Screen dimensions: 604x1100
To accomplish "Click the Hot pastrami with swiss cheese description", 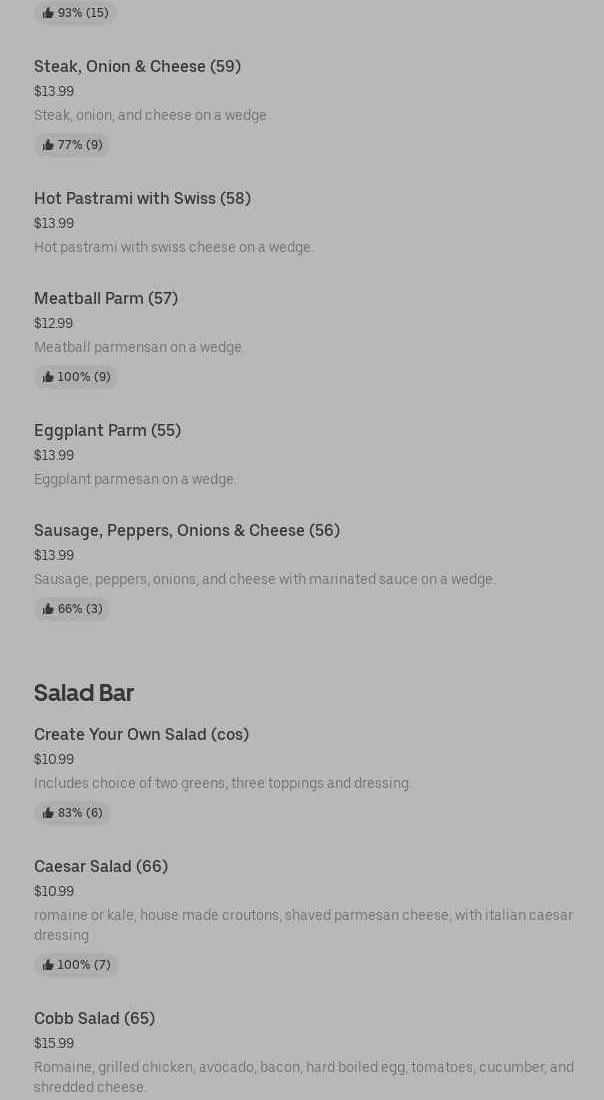I will pyautogui.click(x=174, y=247).
